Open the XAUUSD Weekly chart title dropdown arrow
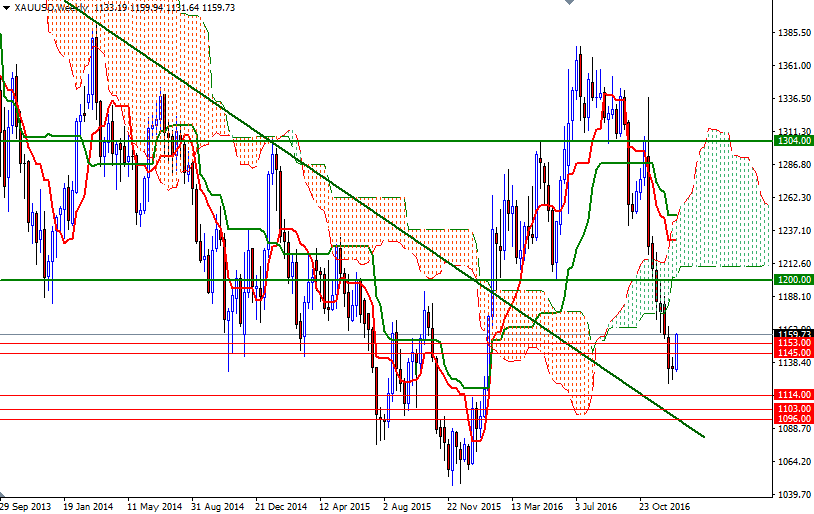The image size is (814, 514). coord(6,8)
